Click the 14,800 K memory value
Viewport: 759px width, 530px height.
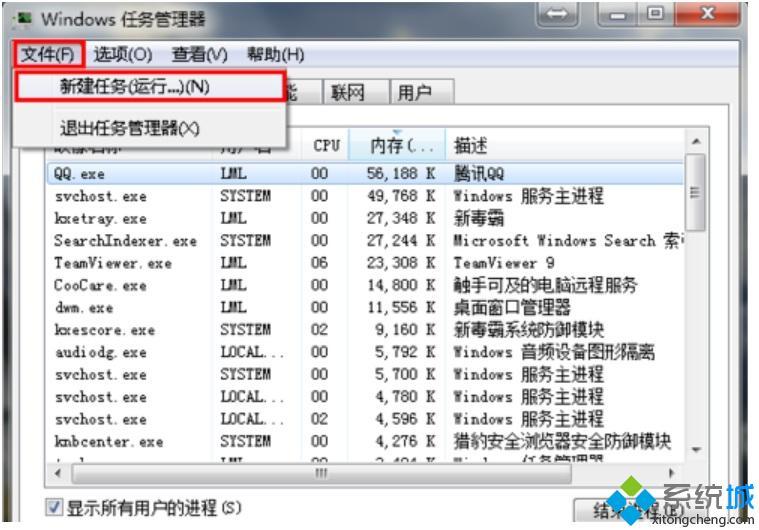401,285
